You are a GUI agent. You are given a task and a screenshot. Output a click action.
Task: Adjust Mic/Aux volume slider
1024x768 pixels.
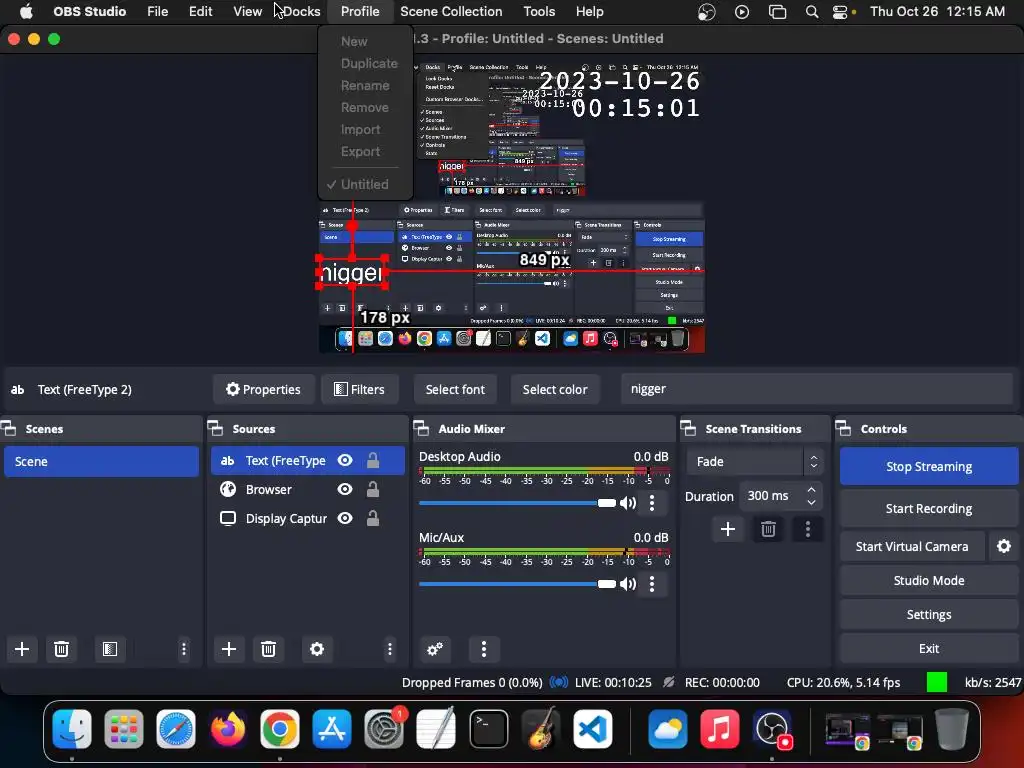pyautogui.click(x=517, y=584)
